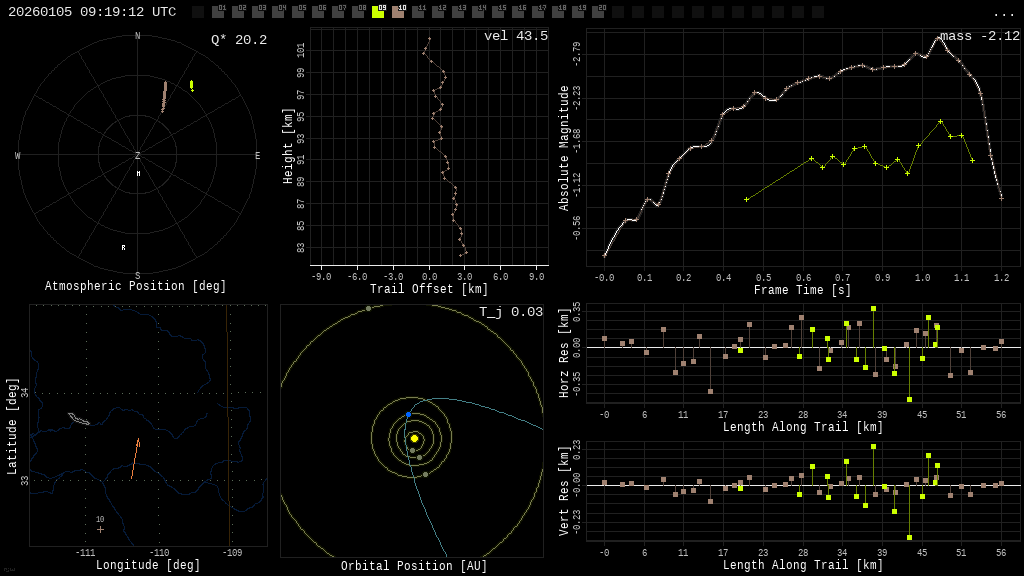
Task: Click the T_j 0.03 Tisserand label
Action: pyautogui.click(x=510, y=312)
